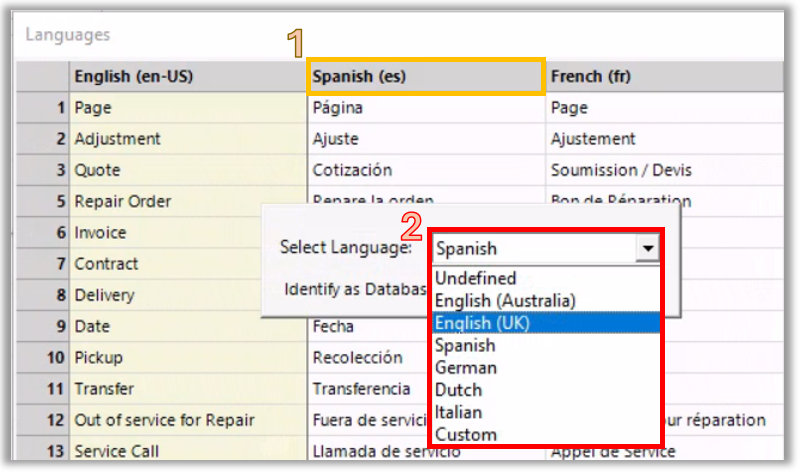Click row header 12 for Out of service
Viewport: 802px width, 475px height.
(43, 420)
